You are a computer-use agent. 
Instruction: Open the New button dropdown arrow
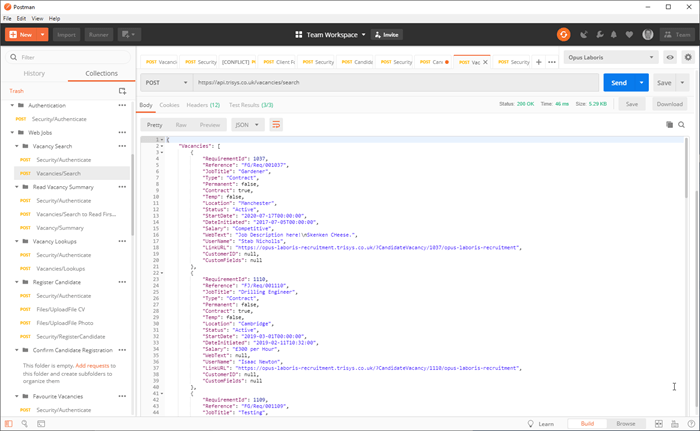(42, 34)
